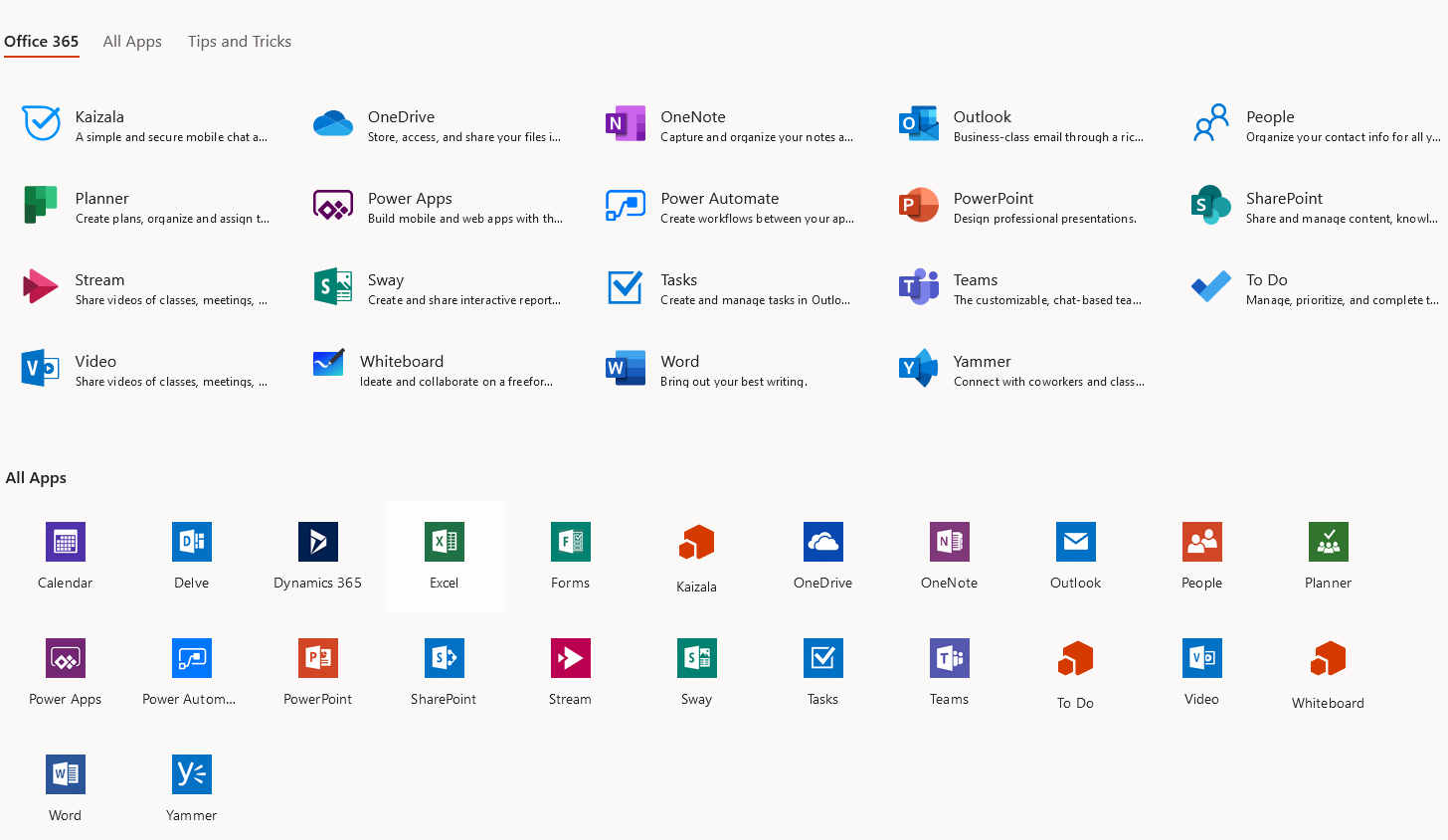Open the Tasks tile in All Apps
The image size is (1448, 840).
[x=823, y=672]
